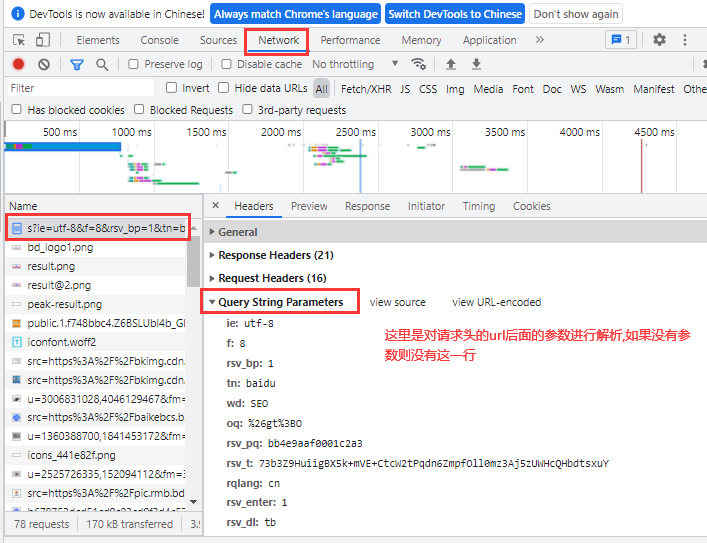Click Don't show again button
Image resolution: width=707 pixels, height=543 pixels.
576,14
